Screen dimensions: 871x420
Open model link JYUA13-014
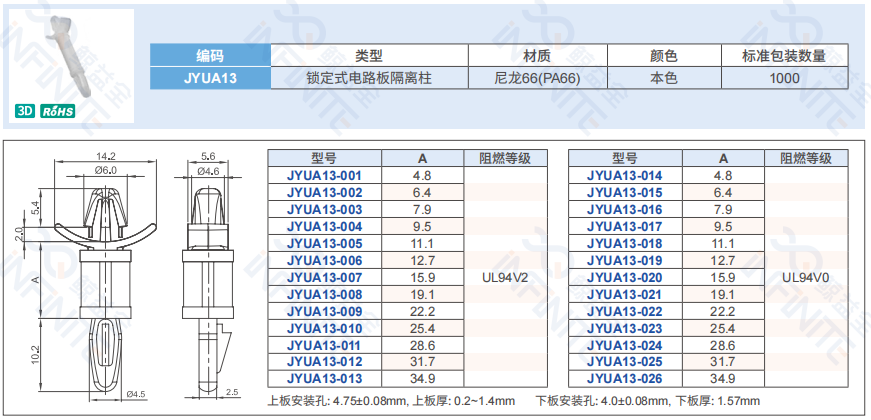pyautogui.click(x=624, y=175)
